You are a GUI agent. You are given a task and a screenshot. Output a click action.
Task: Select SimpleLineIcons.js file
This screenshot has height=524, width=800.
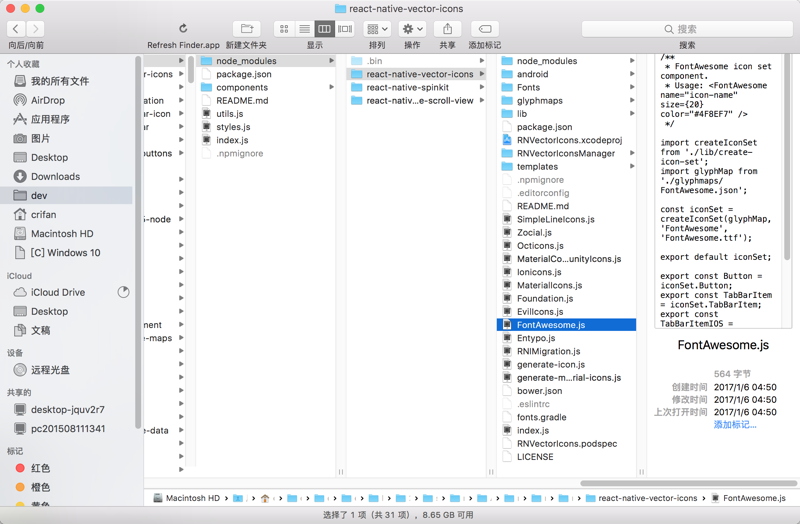(x=566, y=219)
